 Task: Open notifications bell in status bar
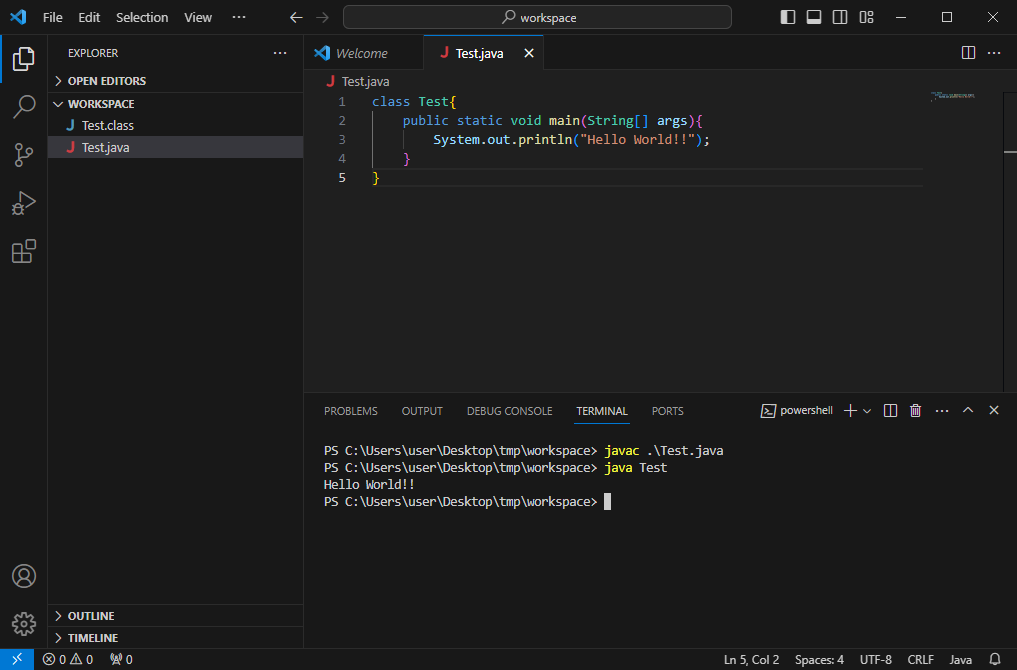coord(995,659)
